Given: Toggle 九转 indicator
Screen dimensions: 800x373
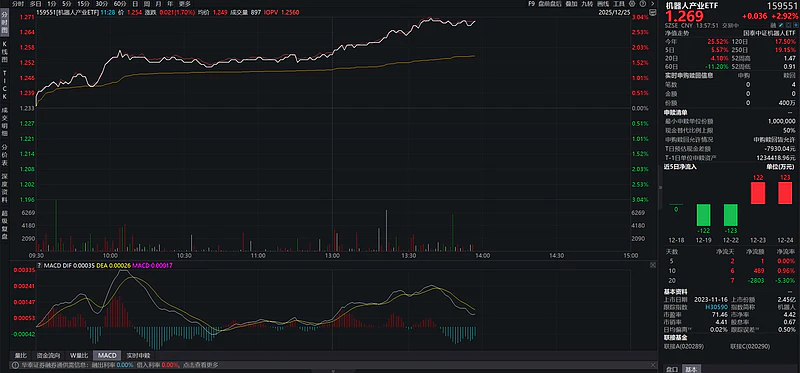Looking at the screenshot, I should coord(587,4).
